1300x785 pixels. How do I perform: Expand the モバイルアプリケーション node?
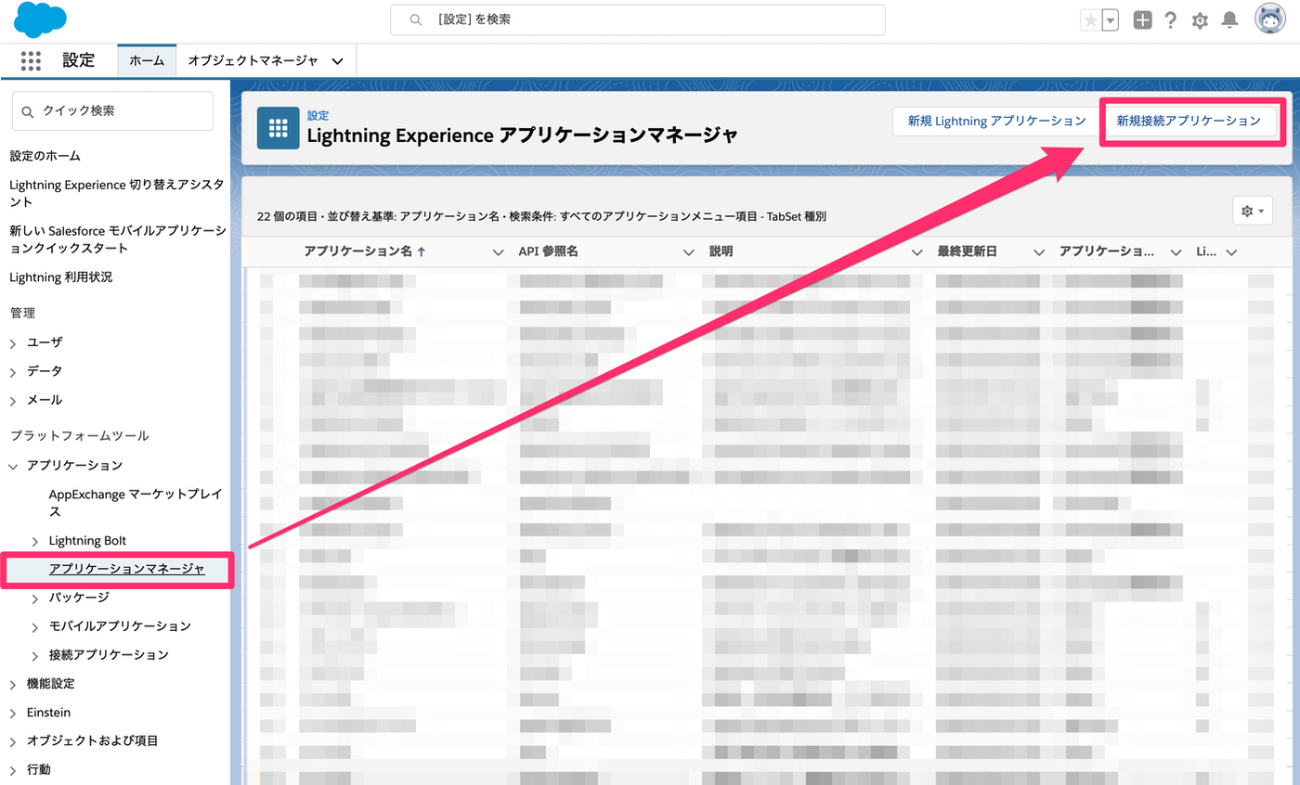[35, 627]
